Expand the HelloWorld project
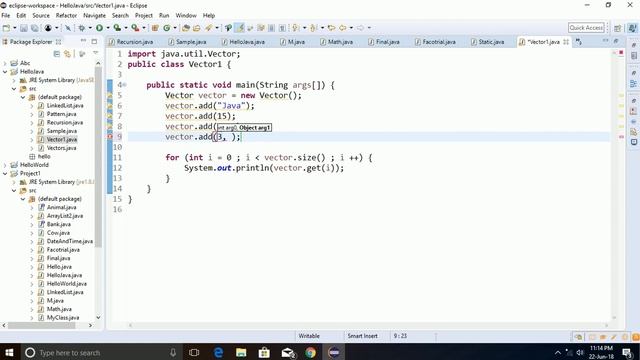 [x=5, y=165]
